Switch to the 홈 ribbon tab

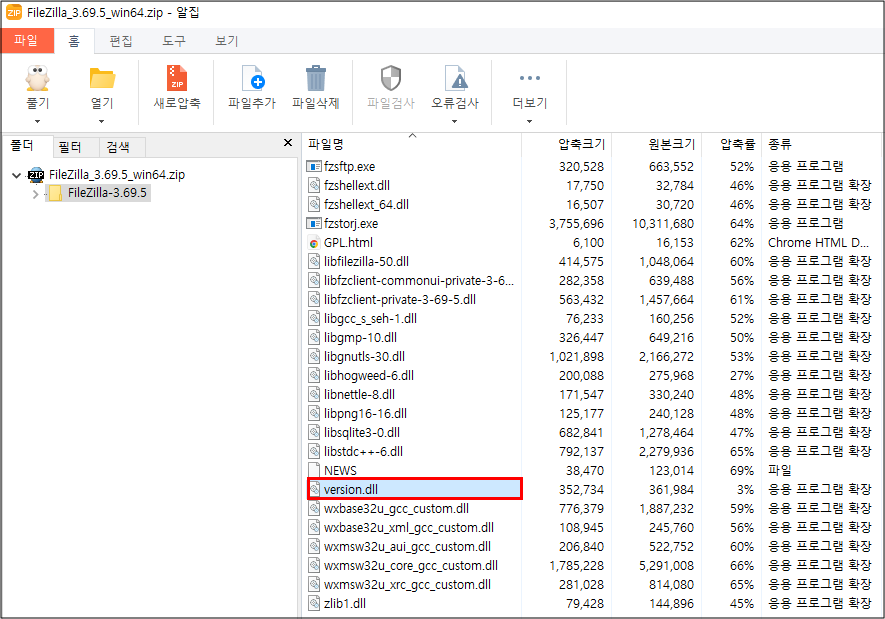click(74, 41)
